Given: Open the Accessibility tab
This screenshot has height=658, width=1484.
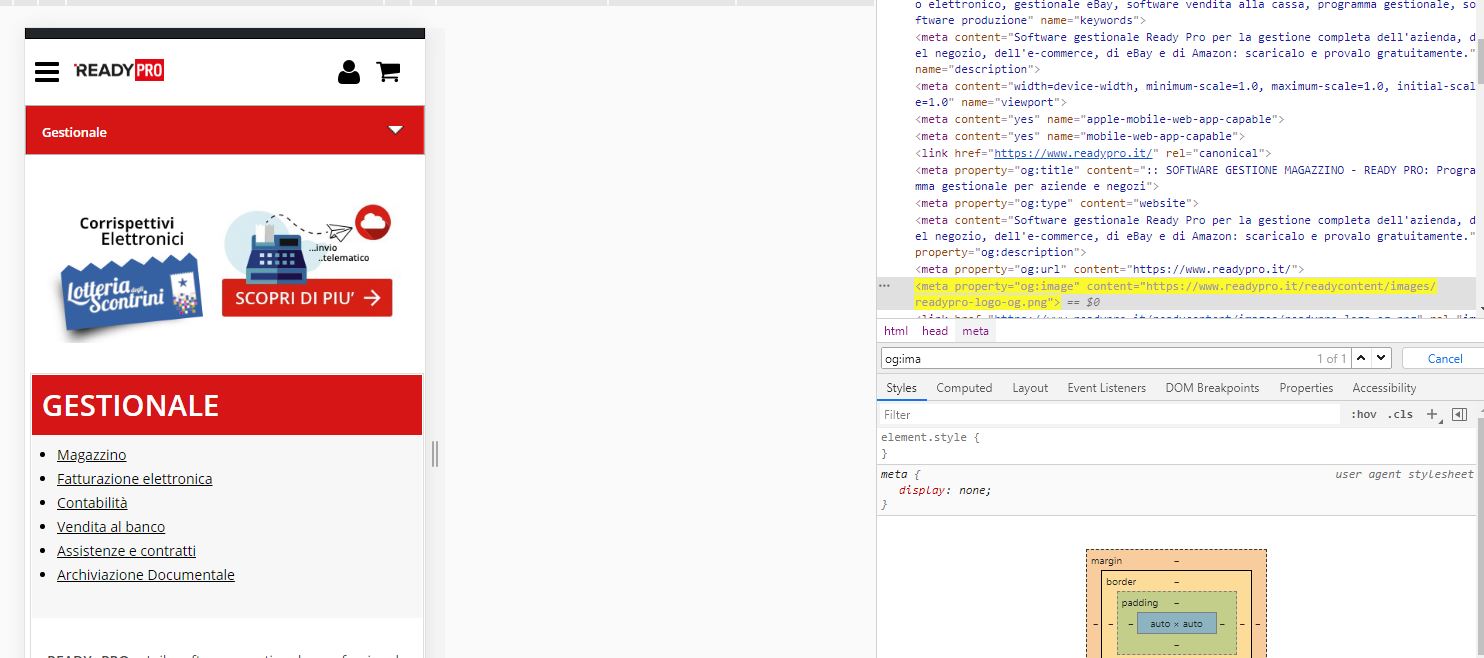Looking at the screenshot, I should (1384, 388).
